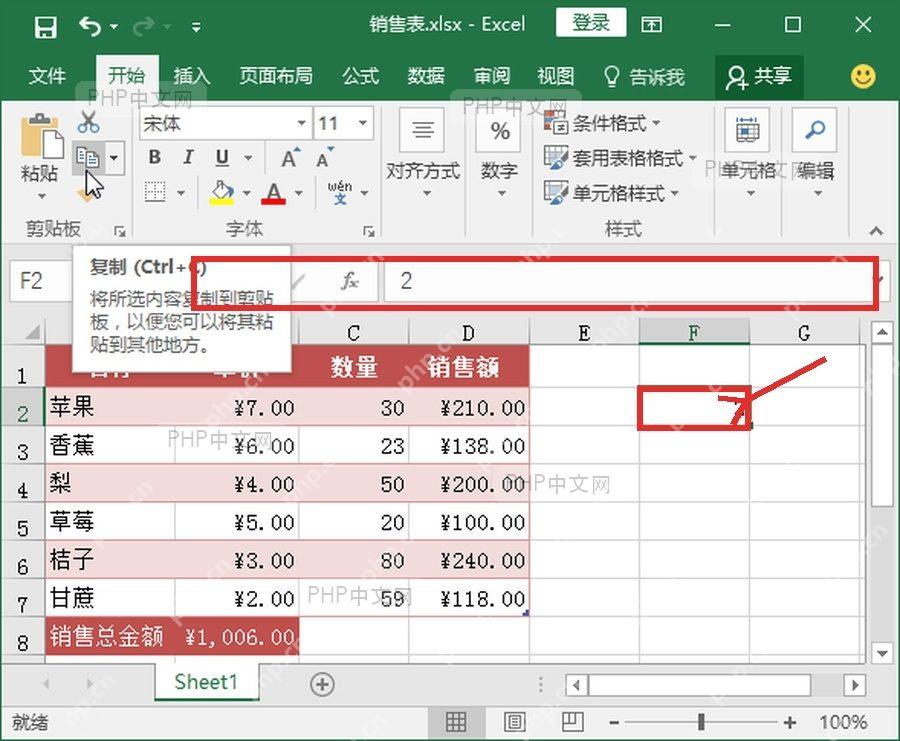
Task: Open the undo history dropdown arrow
Action: coord(114,26)
